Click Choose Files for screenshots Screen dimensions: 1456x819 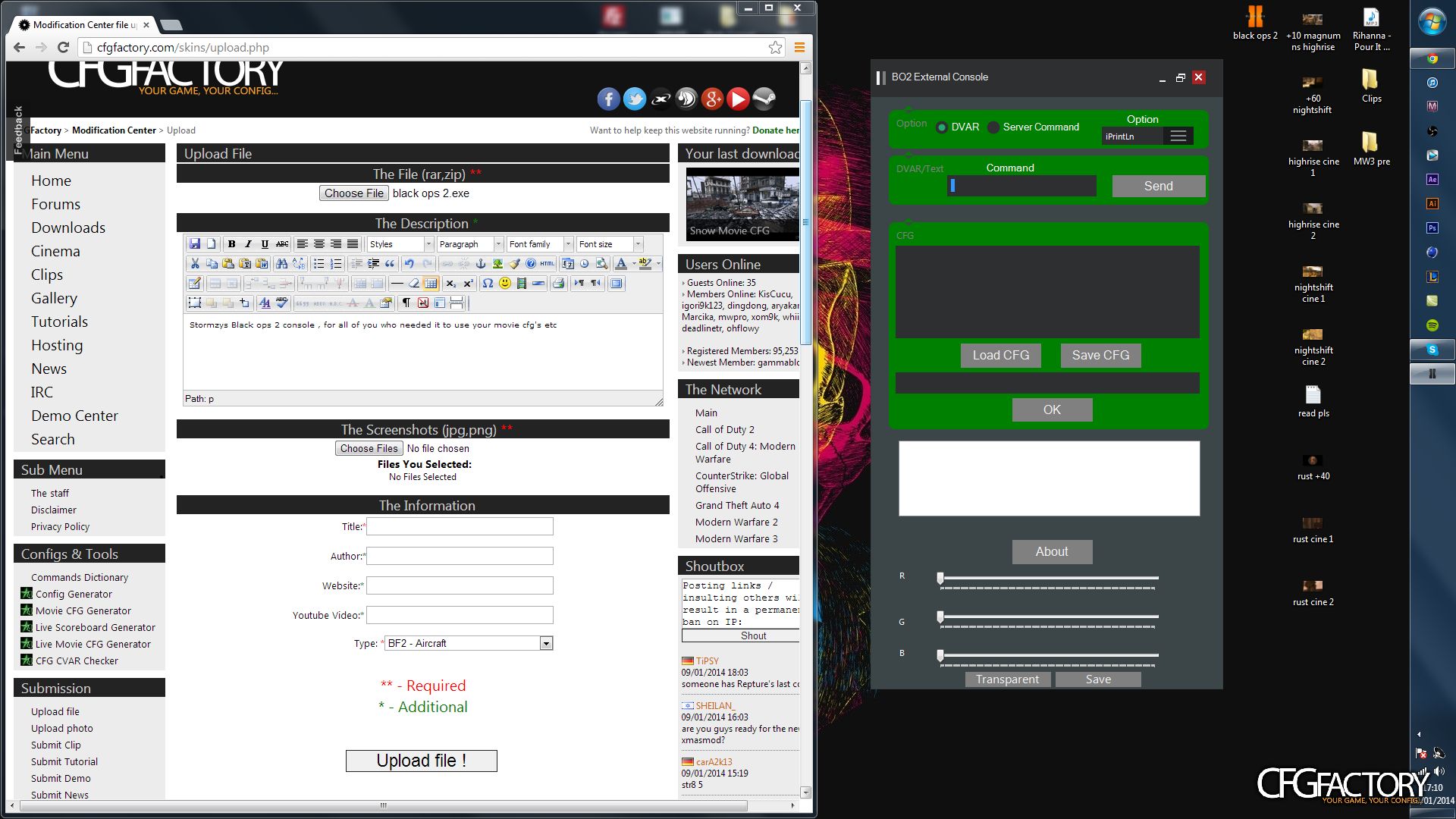coord(369,448)
